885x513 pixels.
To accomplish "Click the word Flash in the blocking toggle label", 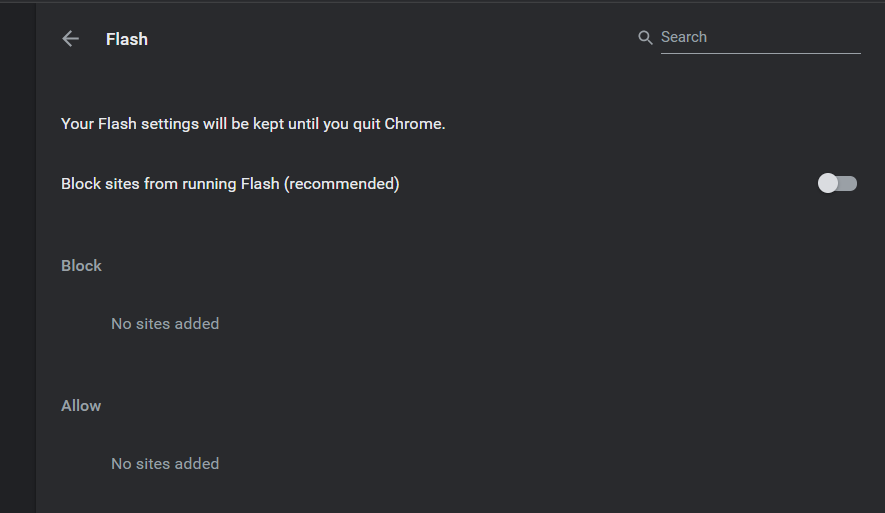I will tap(260, 184).
